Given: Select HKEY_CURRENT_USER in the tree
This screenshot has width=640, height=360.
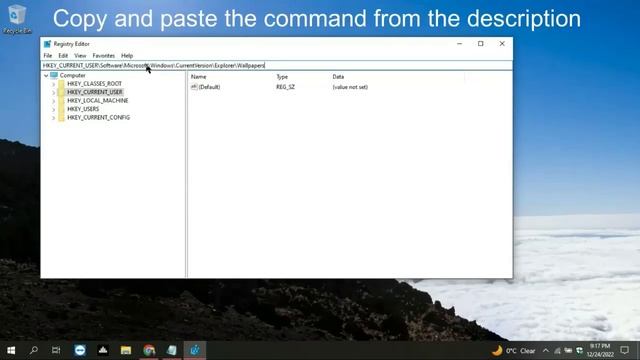Looking at the screenshot, I should (x=95, y=92).
